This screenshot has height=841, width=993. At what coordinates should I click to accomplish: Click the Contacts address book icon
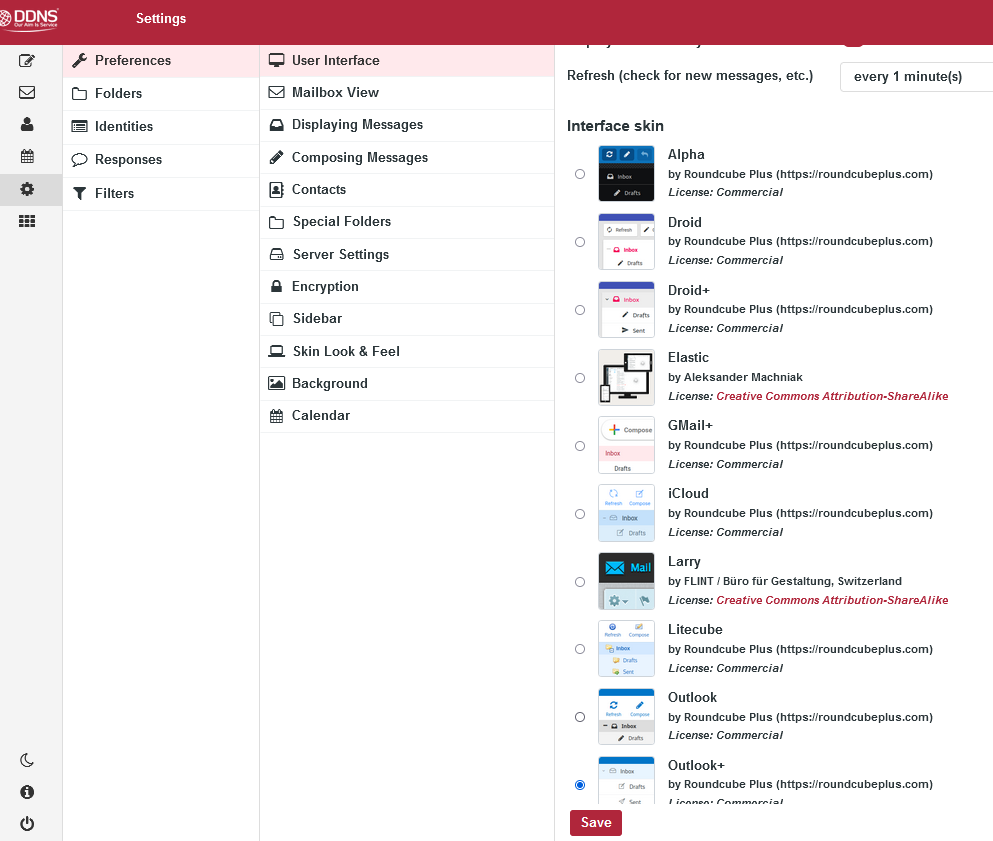pyautogui.click(x=276, y=189)
